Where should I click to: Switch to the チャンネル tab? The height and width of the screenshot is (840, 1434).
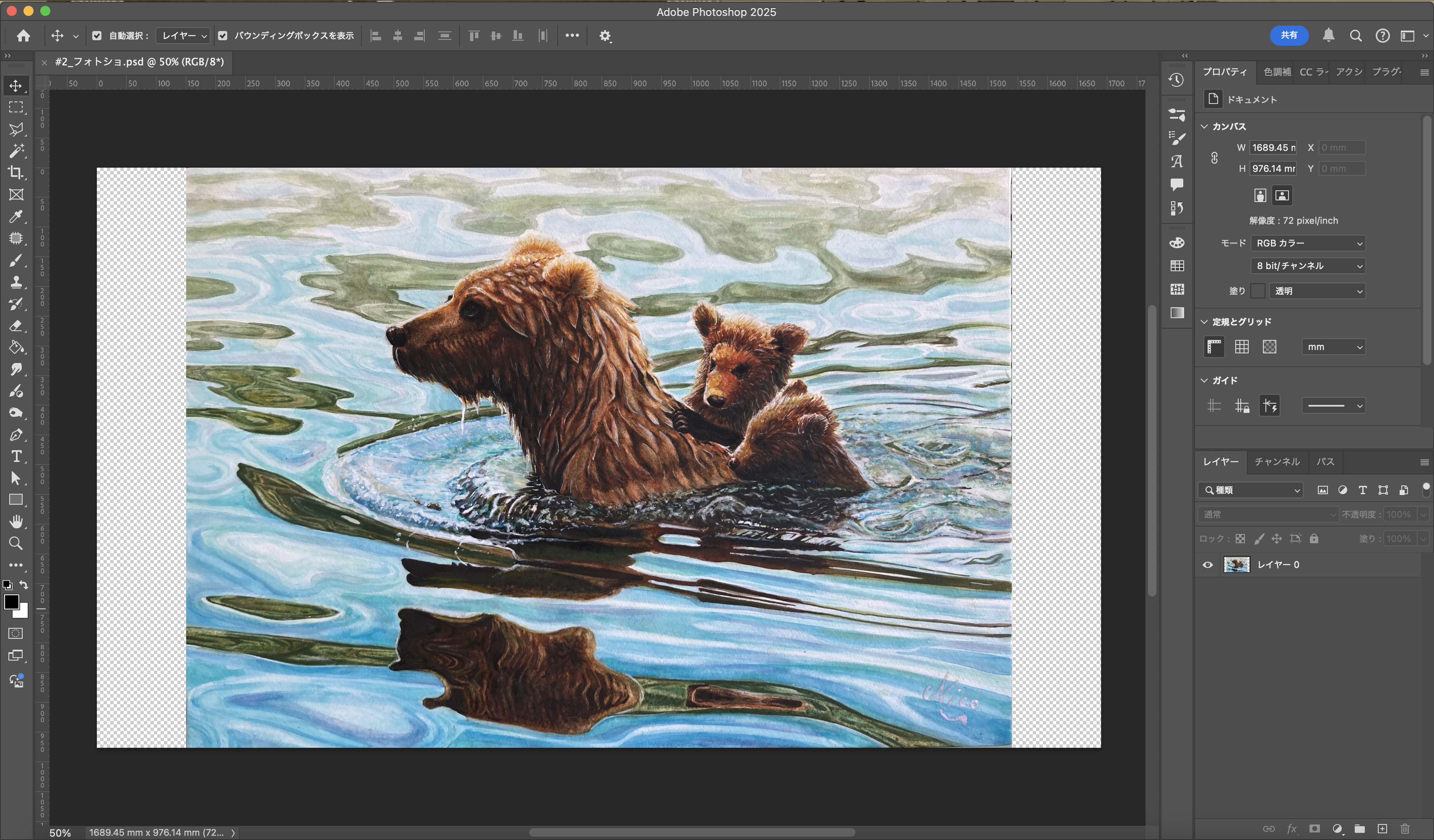(1277, 462)
